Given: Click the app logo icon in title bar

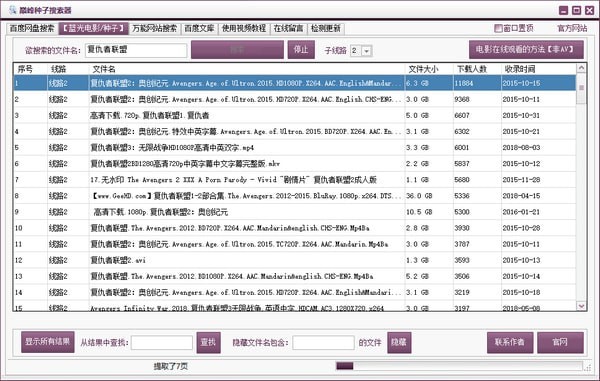Looking at the screenshot, I should (12, 10).
